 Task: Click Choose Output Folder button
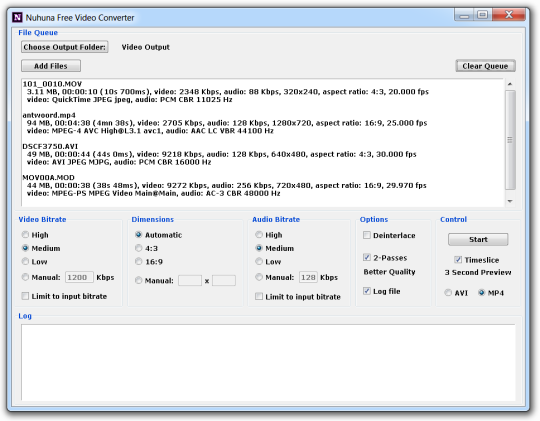pos(64,47)
